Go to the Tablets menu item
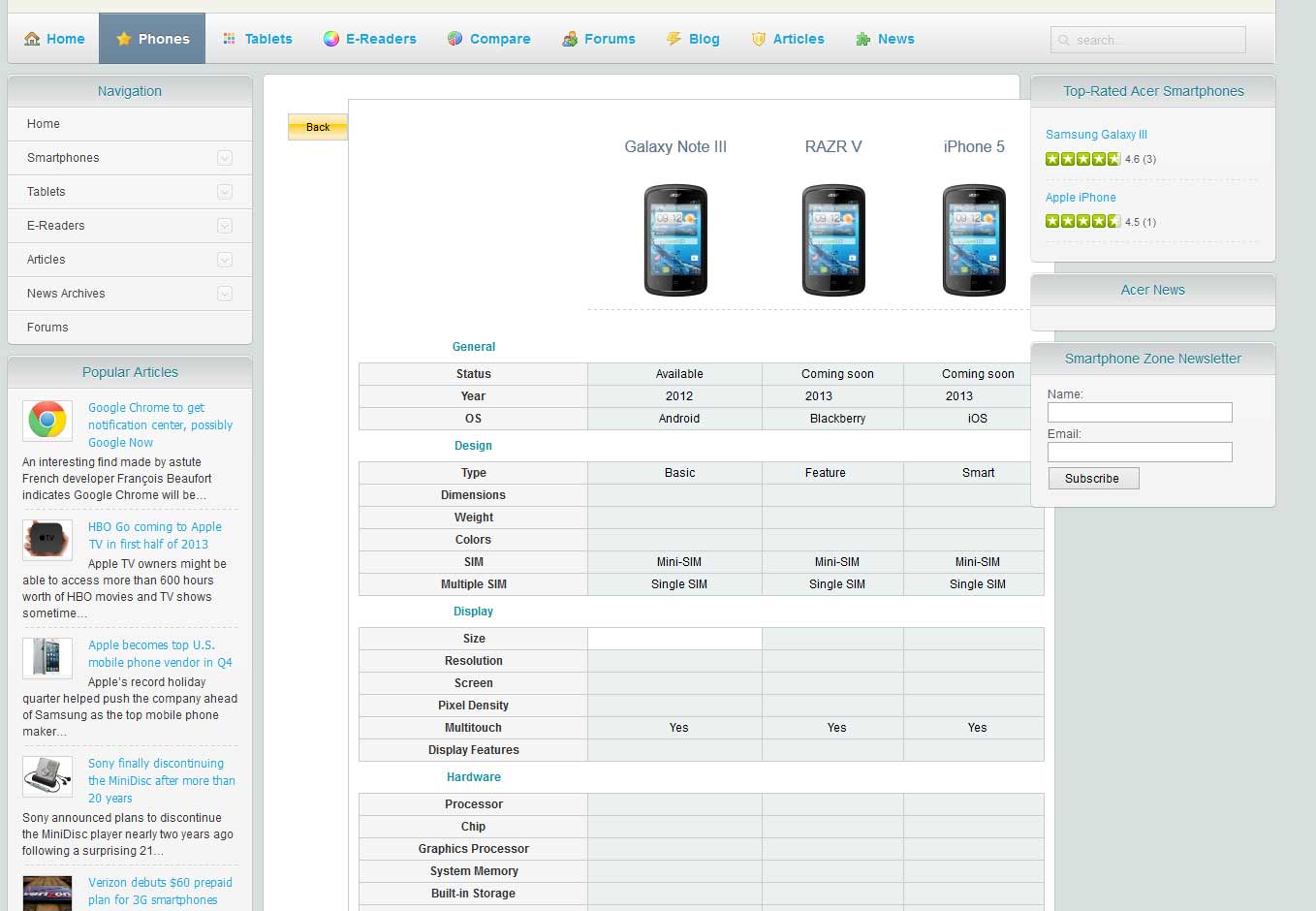The height and width of the screenshot is (911, 1316). tap(257, 39)
